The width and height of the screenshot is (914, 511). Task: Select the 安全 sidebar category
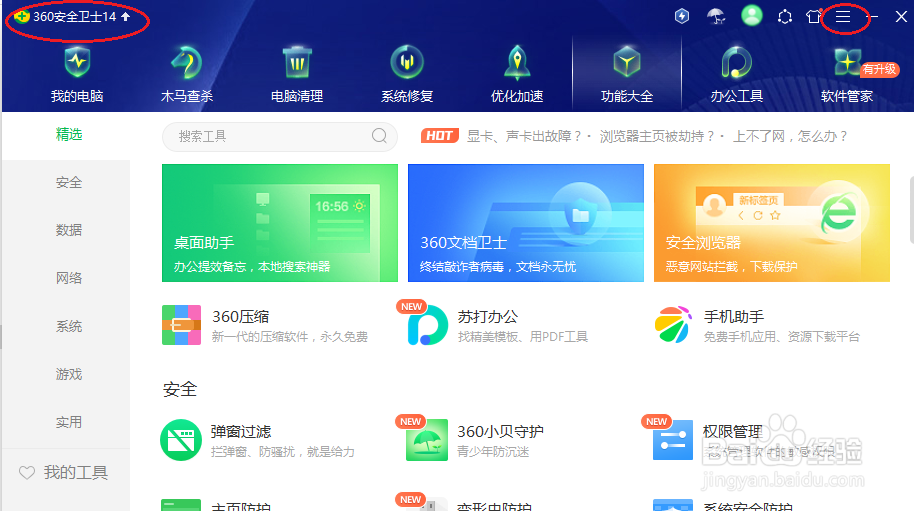(x=69, y=183)
